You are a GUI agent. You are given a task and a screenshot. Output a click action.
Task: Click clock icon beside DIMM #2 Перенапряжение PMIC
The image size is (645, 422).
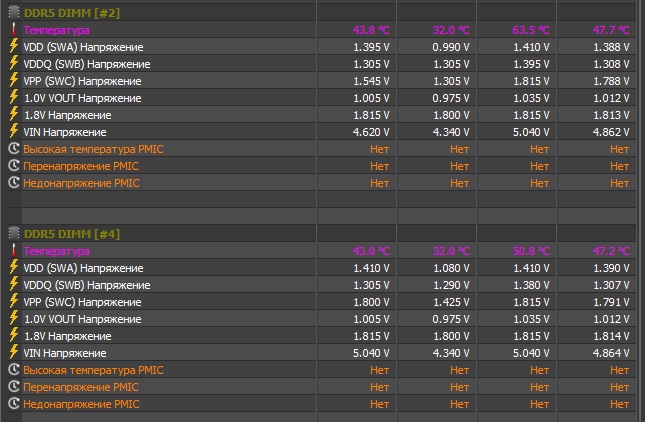point(13,166)
